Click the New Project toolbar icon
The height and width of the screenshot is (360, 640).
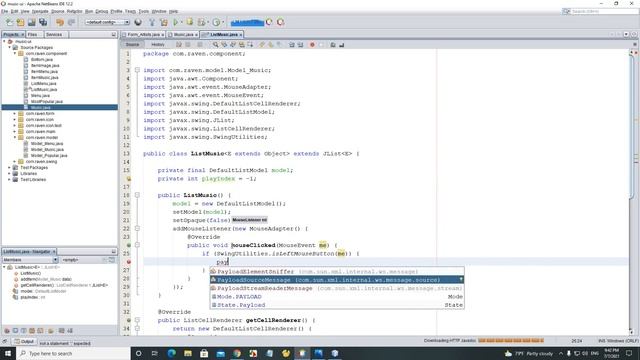[20, 22]
